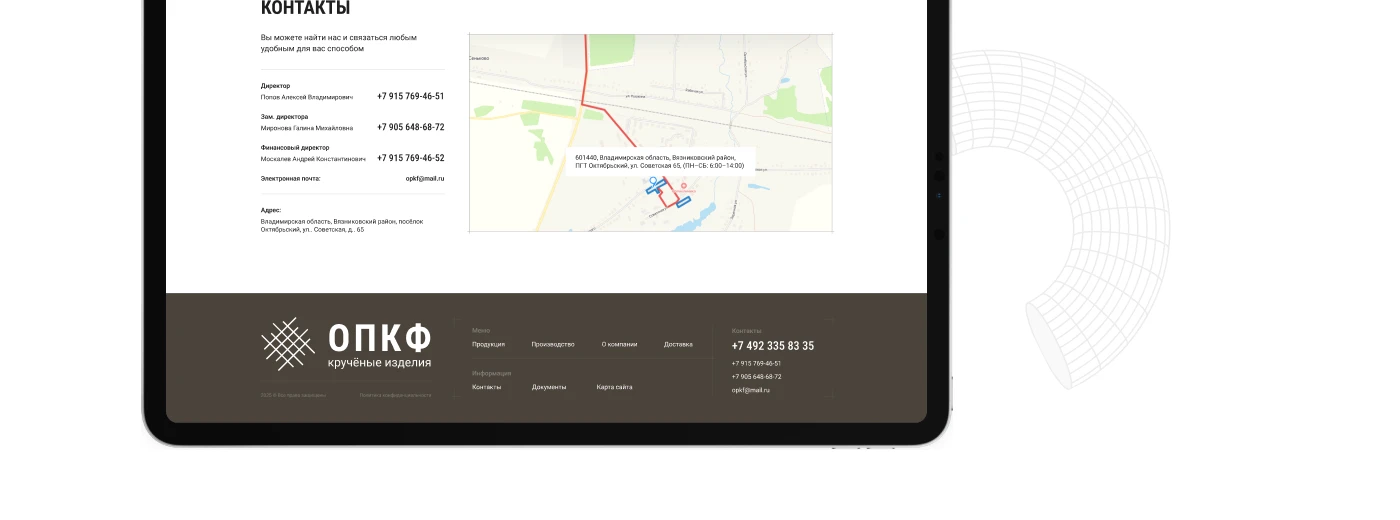Click deputy director's phone +7 905 648-68-72

410,128
